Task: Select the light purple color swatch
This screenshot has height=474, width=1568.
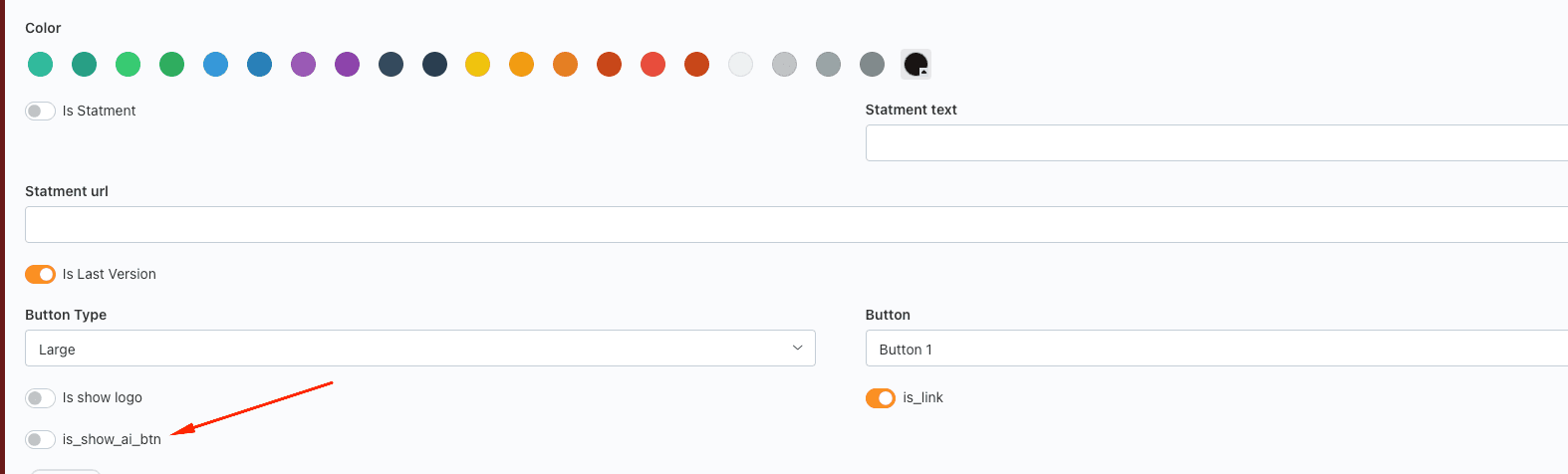Action: point(303,65)
